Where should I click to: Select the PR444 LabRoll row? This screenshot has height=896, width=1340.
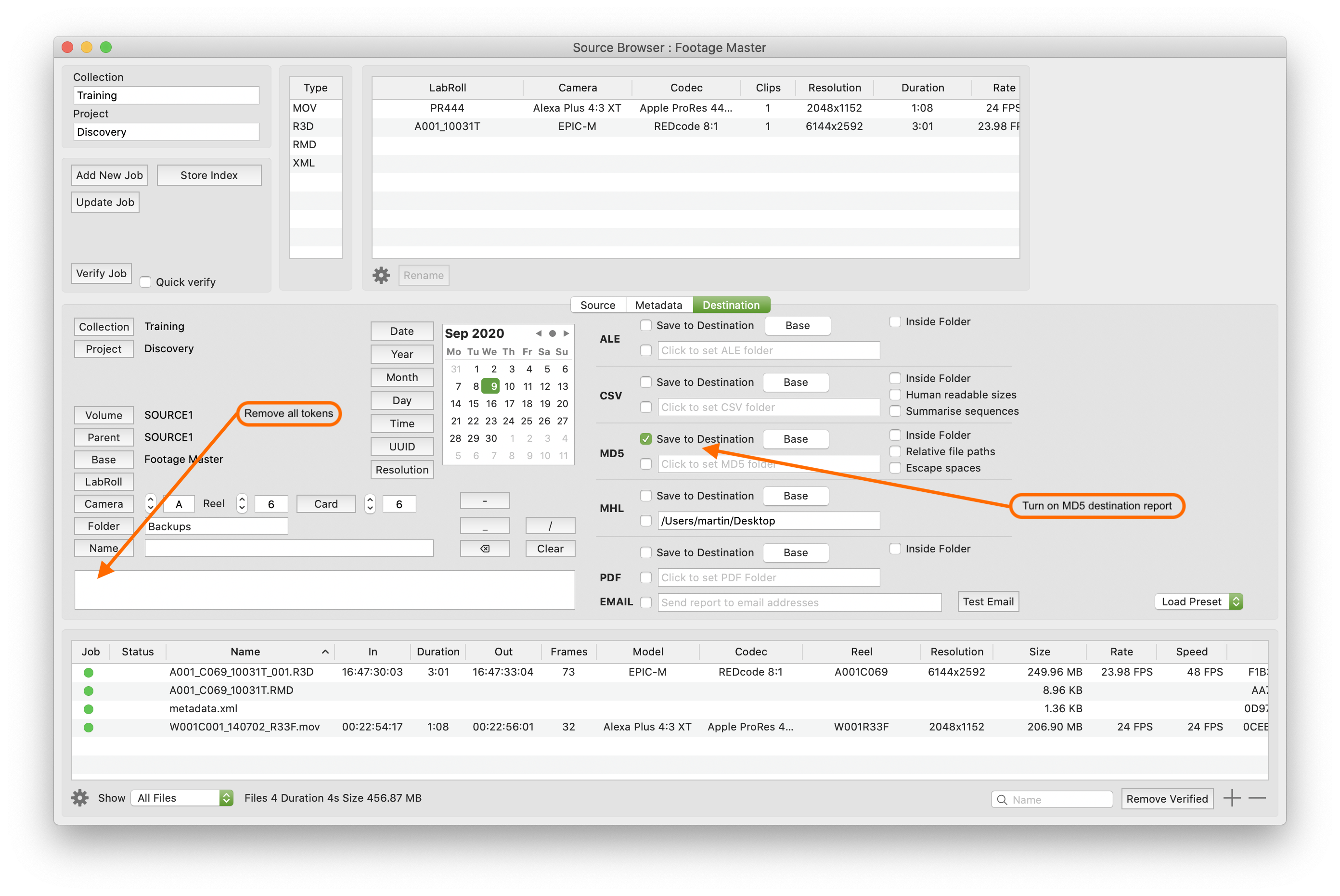[x=696, y=108]
